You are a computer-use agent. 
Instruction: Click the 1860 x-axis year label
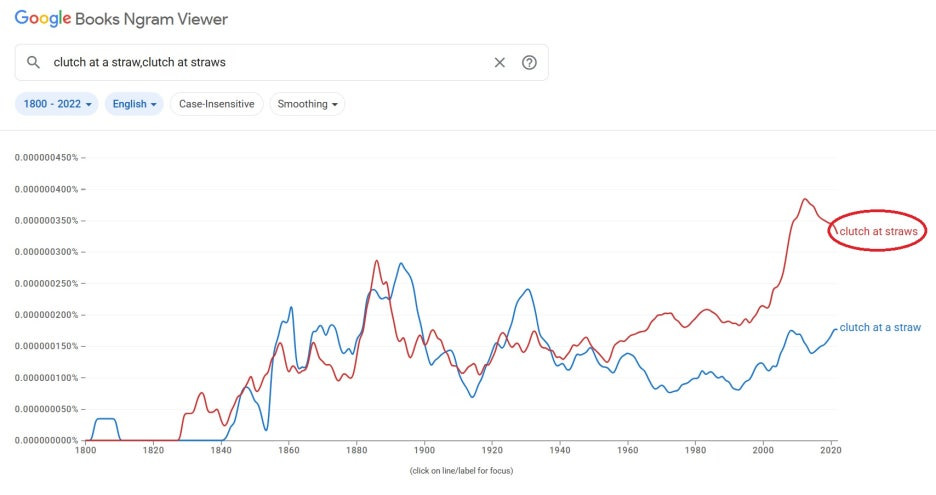289,450
